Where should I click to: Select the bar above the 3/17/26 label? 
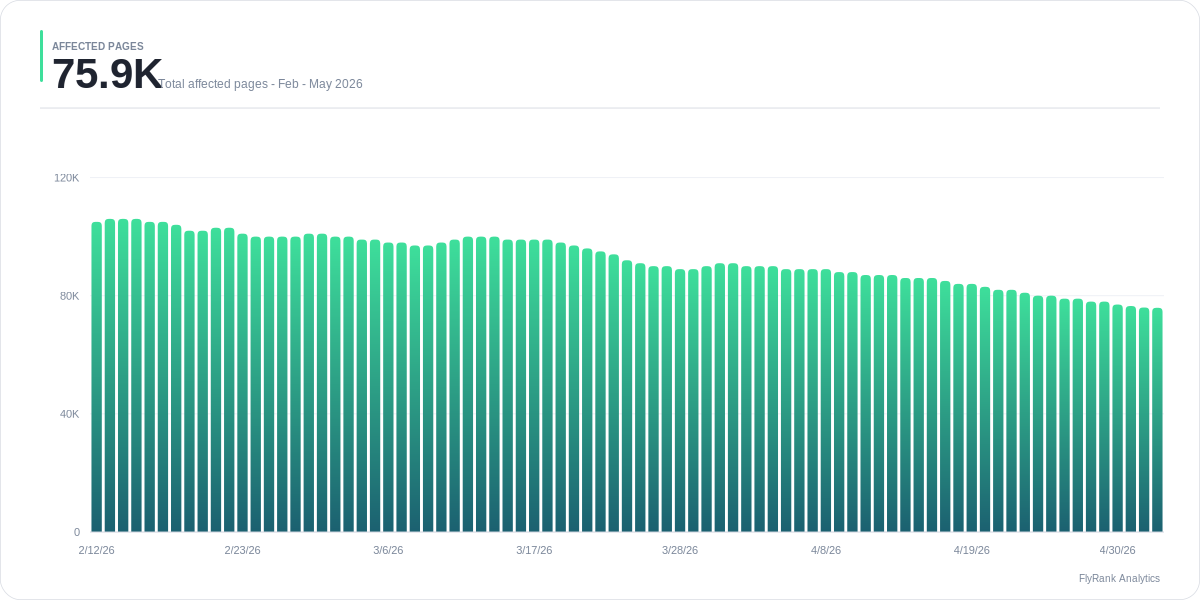tap(534, 386)
